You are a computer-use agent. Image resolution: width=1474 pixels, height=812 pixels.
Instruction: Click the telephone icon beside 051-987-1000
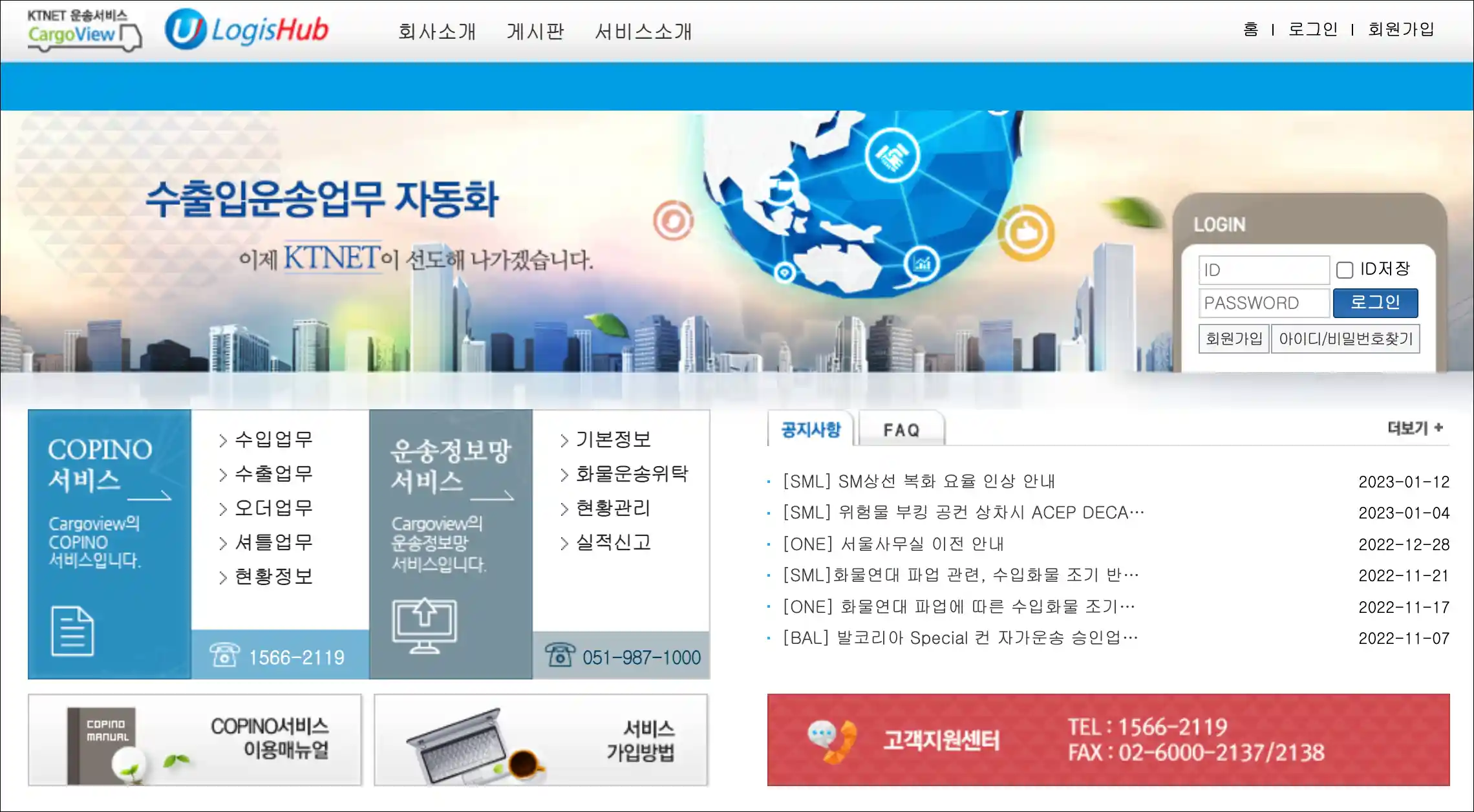[560, 655]
